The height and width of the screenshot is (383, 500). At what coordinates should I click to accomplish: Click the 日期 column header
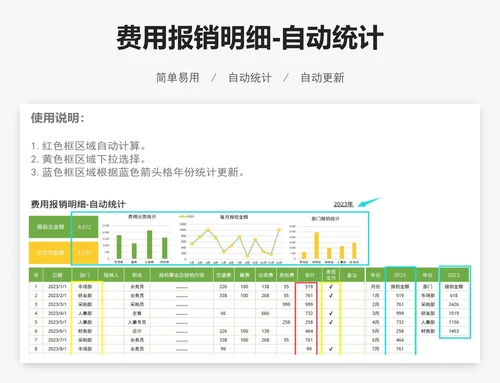click(x=57, y=275)
